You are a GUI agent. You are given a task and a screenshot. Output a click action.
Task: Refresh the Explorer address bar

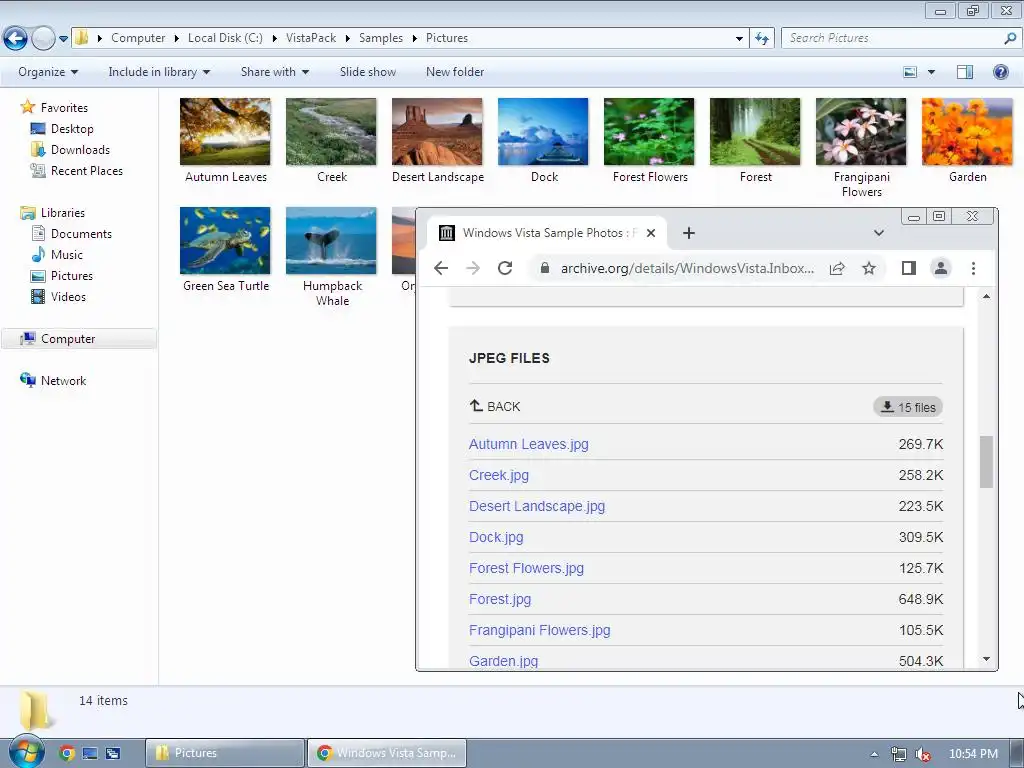click(761, 39)
